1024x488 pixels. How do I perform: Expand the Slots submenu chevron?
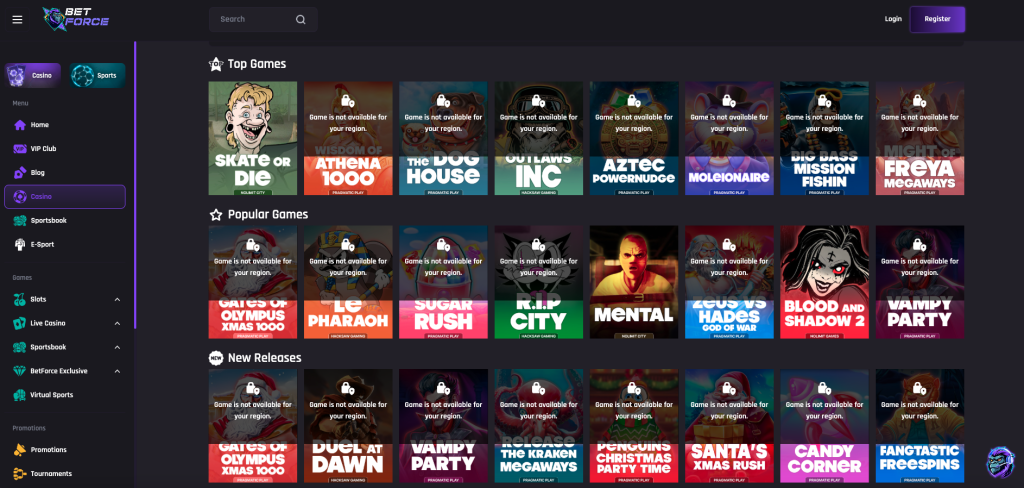click(x=118, y=299)
